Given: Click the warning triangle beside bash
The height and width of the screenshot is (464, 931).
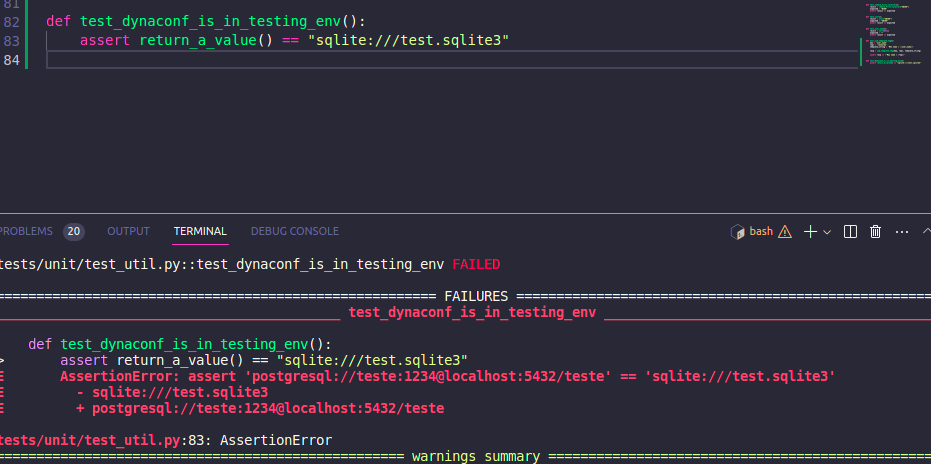Looking at the screenshot, I should (785, 232).
